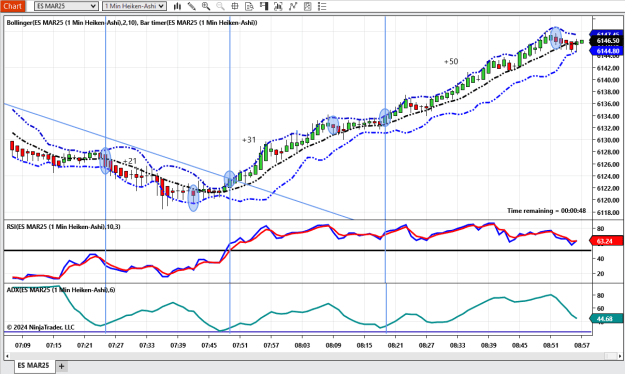Click the Chart Trader icon
This screenshot has height=374, width=625.
264,6
